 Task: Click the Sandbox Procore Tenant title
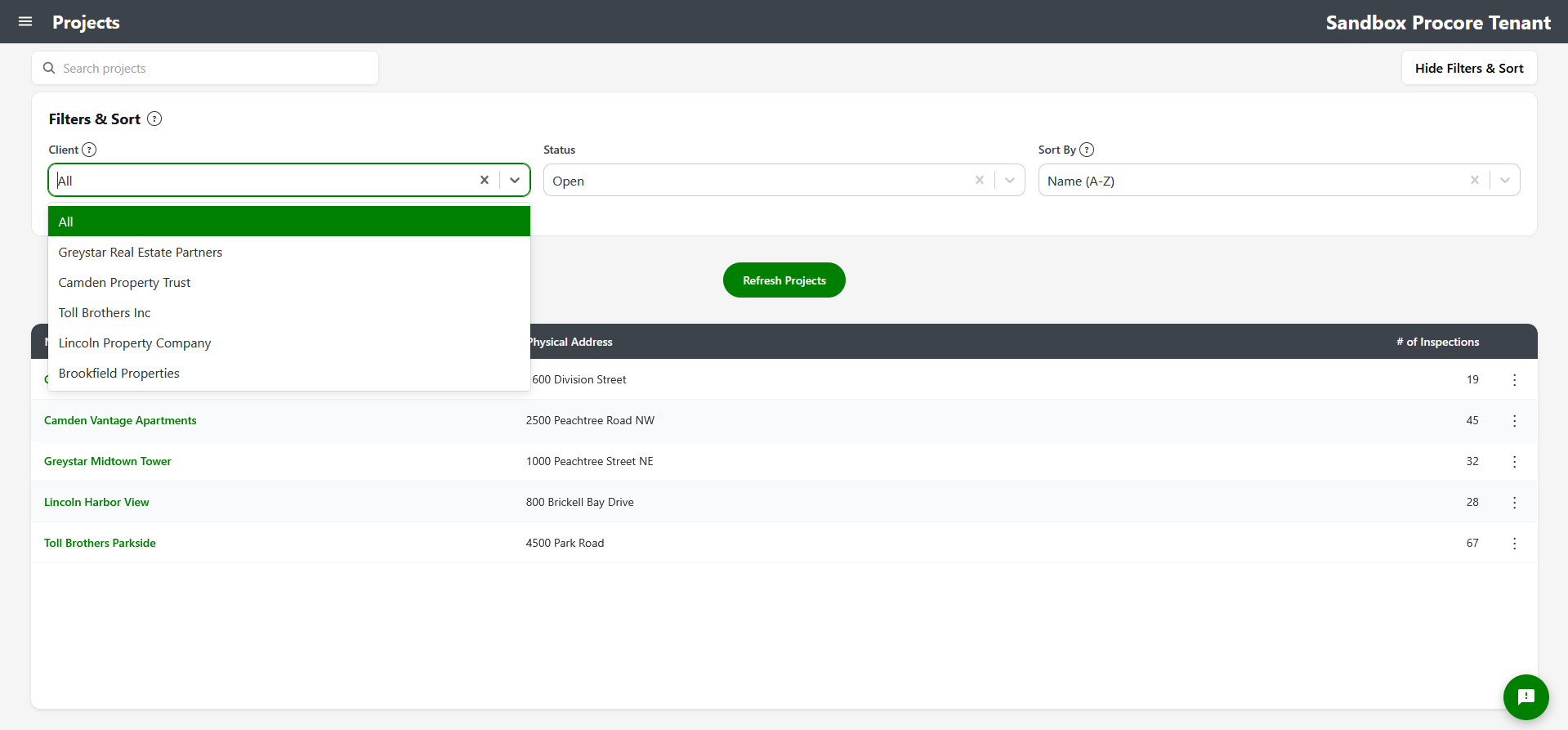[1437, 22]
